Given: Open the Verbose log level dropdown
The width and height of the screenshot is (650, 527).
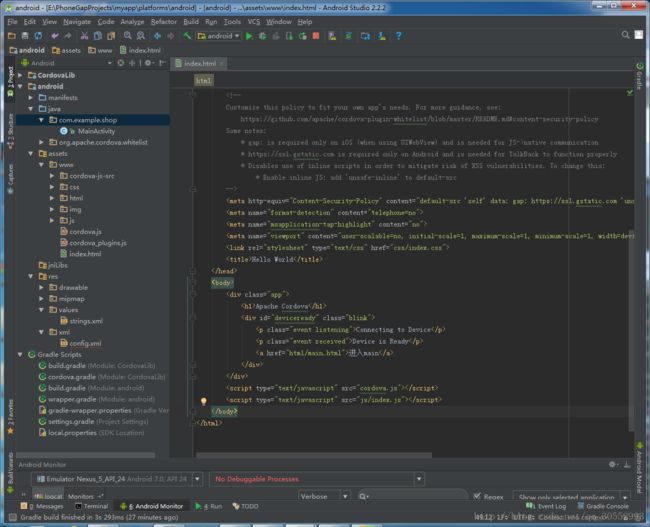Looking at the screenshot, I should pyautogui.click(x=324, y=496).
